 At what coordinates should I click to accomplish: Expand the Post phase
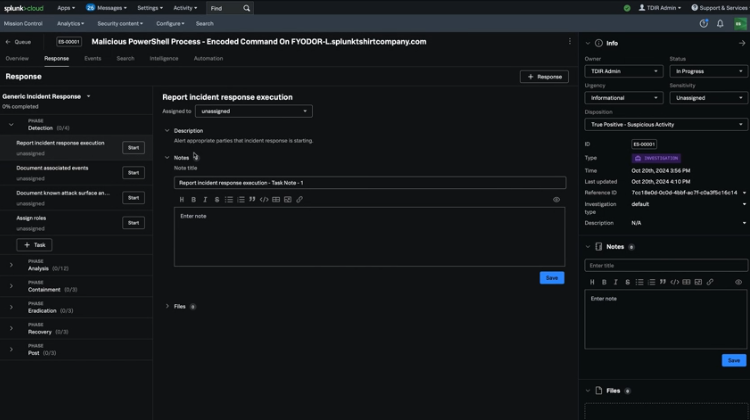(11, 349)
